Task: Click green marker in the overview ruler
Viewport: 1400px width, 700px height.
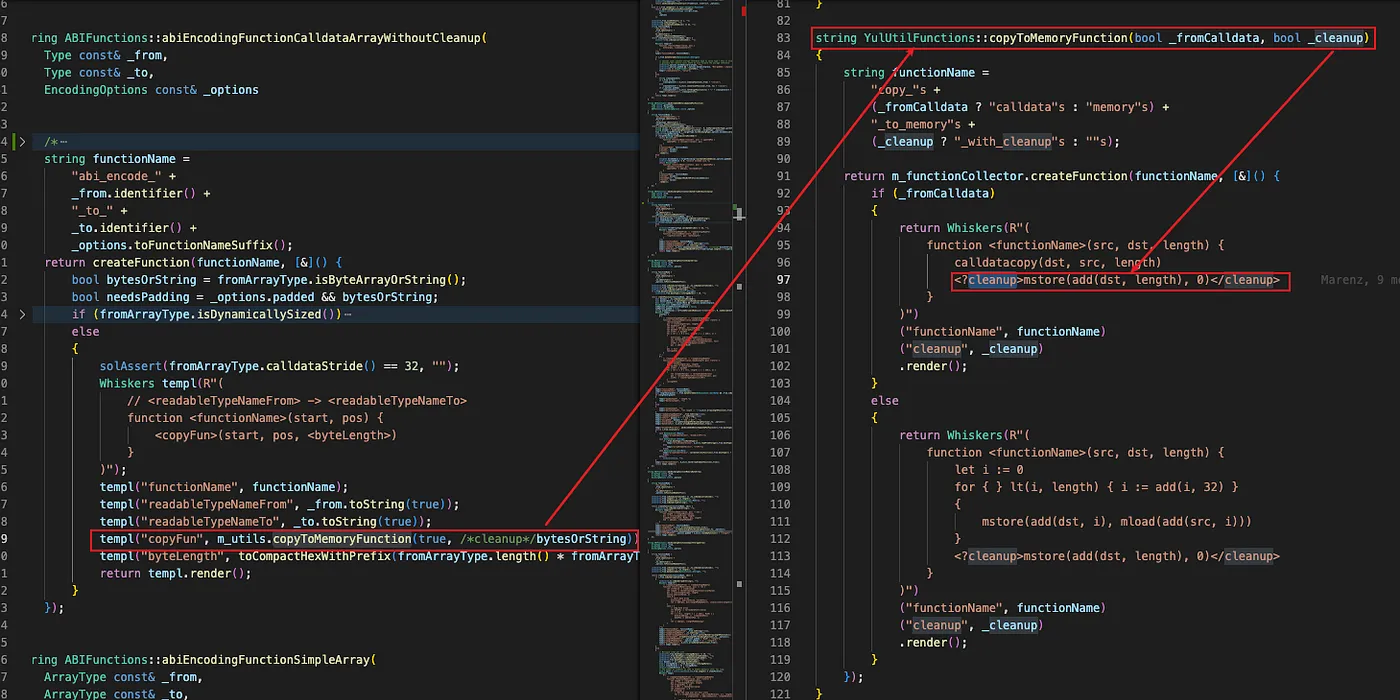Action: coord(737,212)
